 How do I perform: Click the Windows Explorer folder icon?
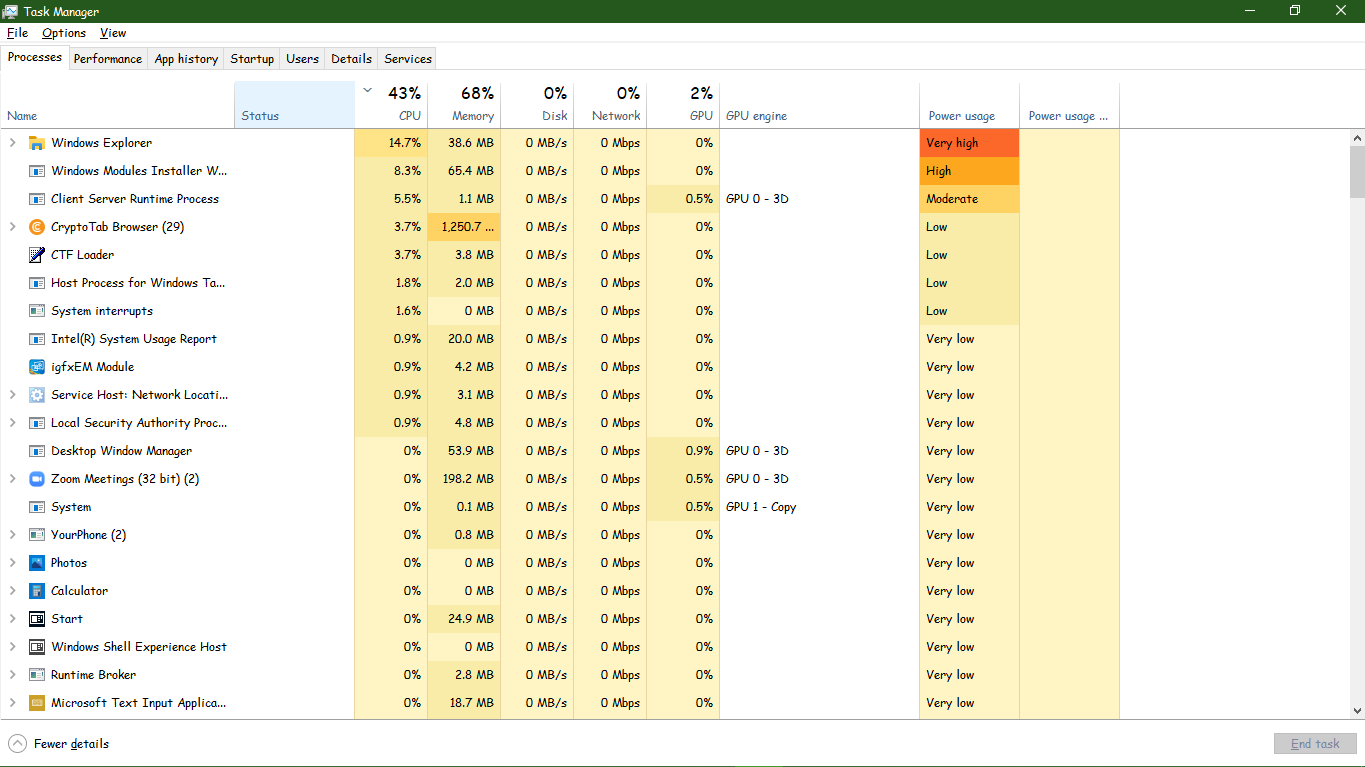(x=37, y=143)
